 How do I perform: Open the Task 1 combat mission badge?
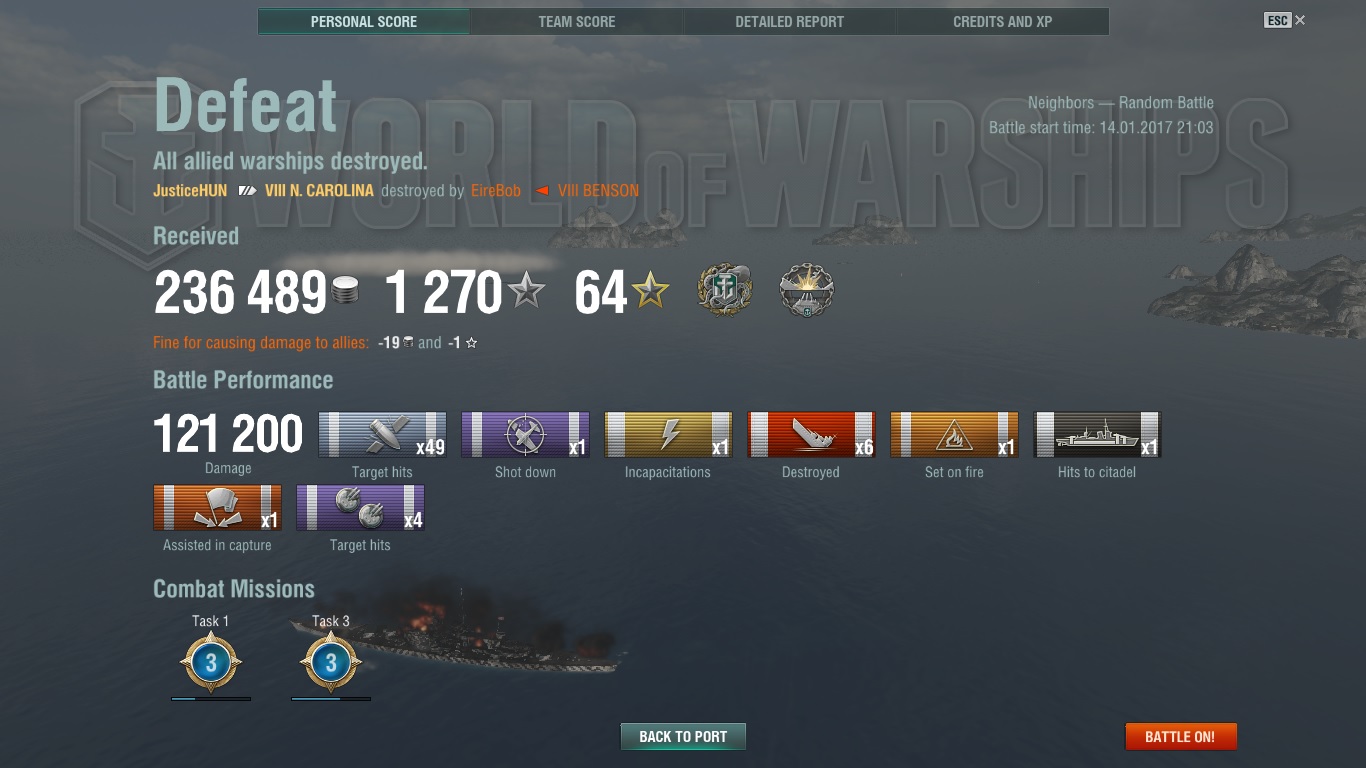(211, 663)
